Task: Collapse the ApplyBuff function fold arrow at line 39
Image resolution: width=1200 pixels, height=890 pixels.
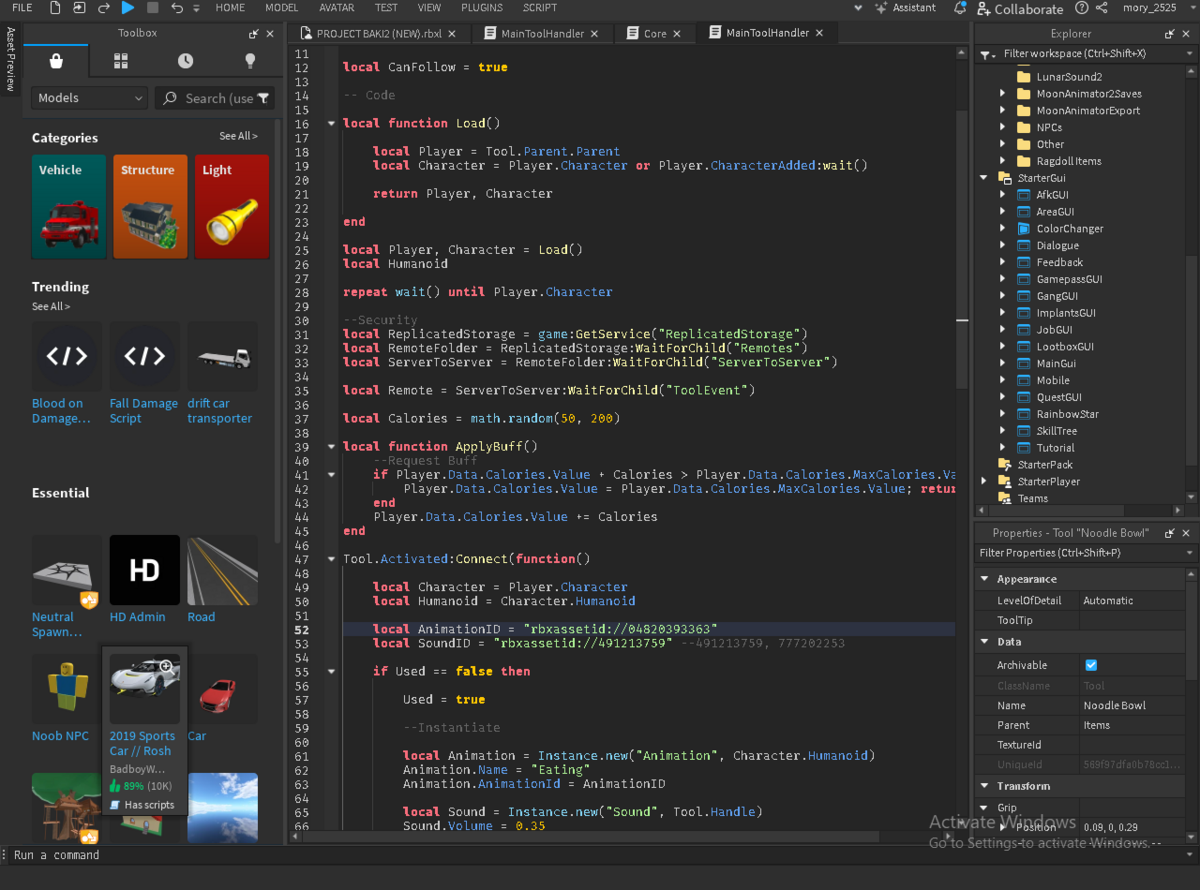Action: click(331, 447)
